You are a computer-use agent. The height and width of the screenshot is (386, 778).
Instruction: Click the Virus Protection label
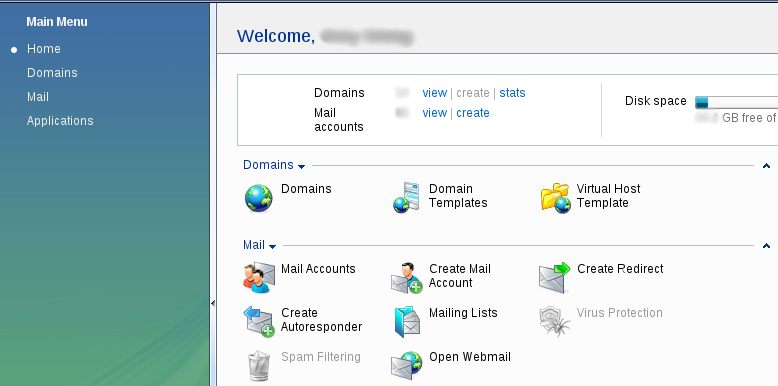[619, 313]
